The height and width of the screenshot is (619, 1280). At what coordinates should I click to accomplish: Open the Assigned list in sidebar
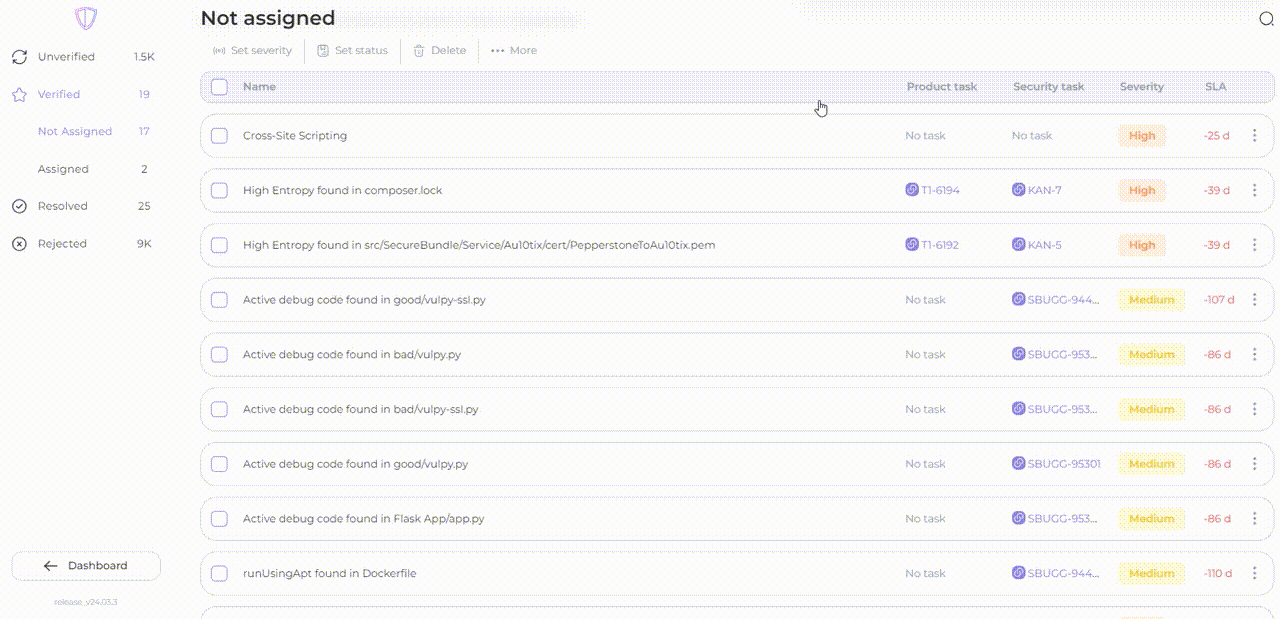(x=63, y=170)
